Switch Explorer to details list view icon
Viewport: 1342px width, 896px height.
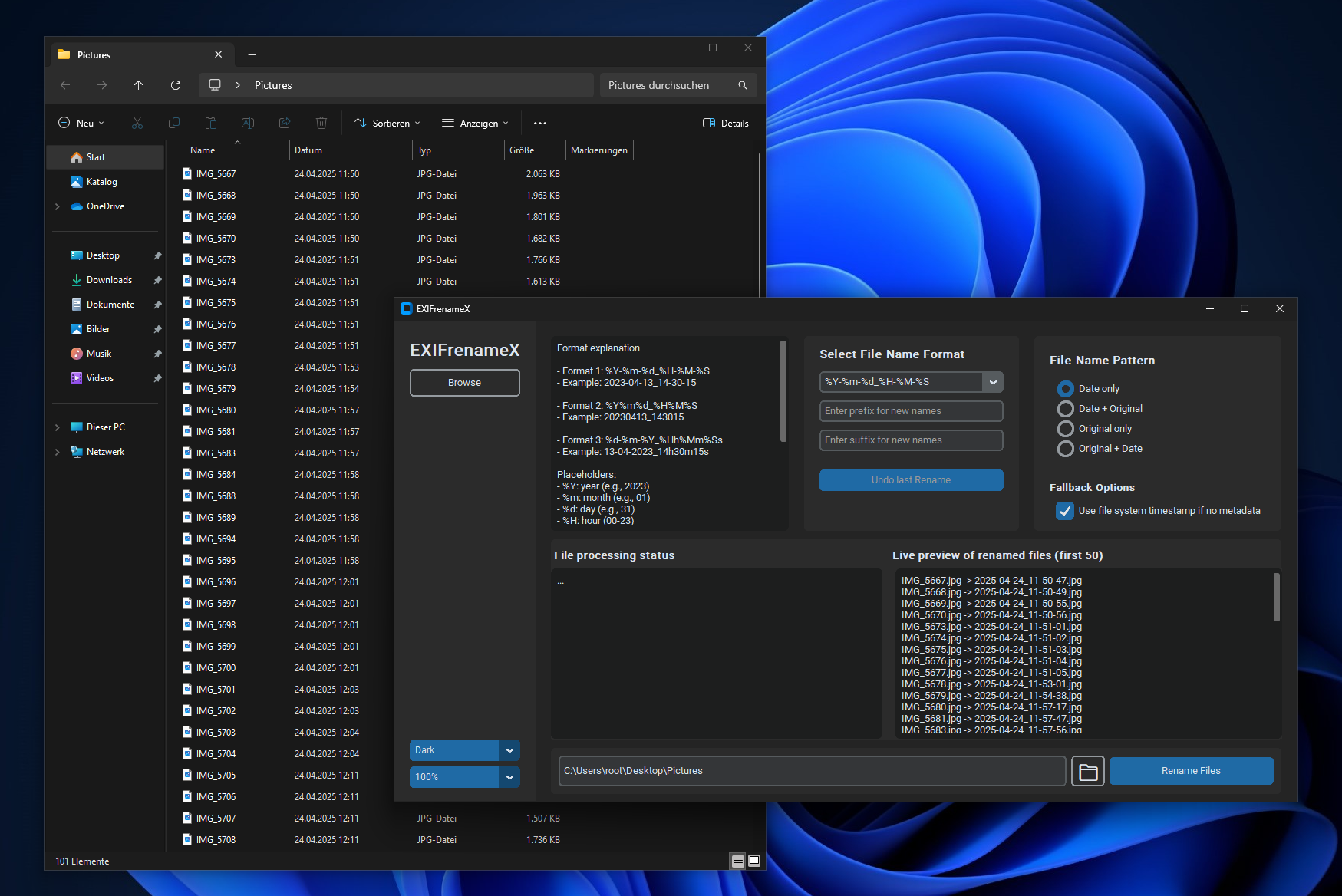click(x=737, y=861)
